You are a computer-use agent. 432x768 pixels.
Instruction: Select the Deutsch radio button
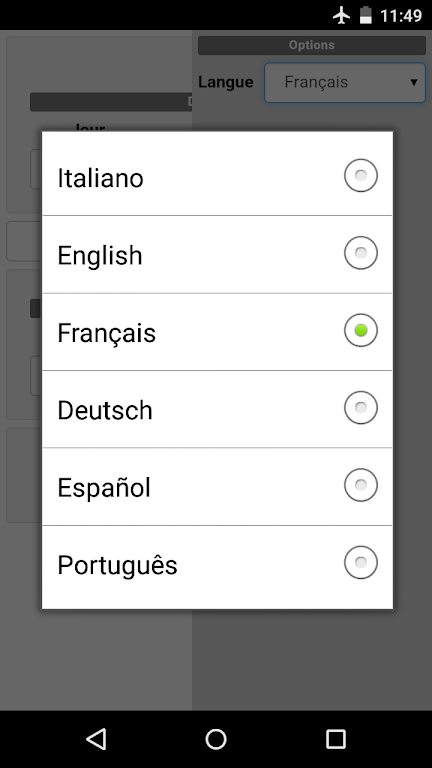(361, 408)
